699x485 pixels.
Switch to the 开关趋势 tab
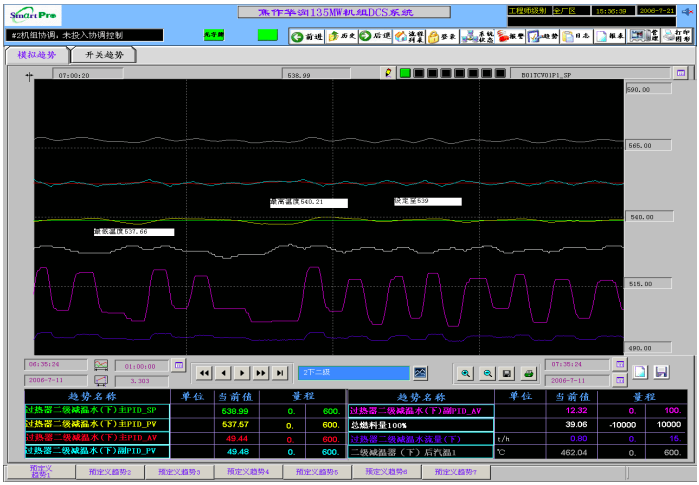pos(102,56)
